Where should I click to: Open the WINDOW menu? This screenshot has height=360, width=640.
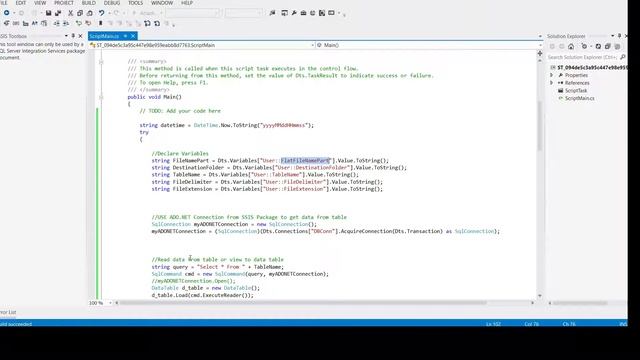click(x=162, y=3)
